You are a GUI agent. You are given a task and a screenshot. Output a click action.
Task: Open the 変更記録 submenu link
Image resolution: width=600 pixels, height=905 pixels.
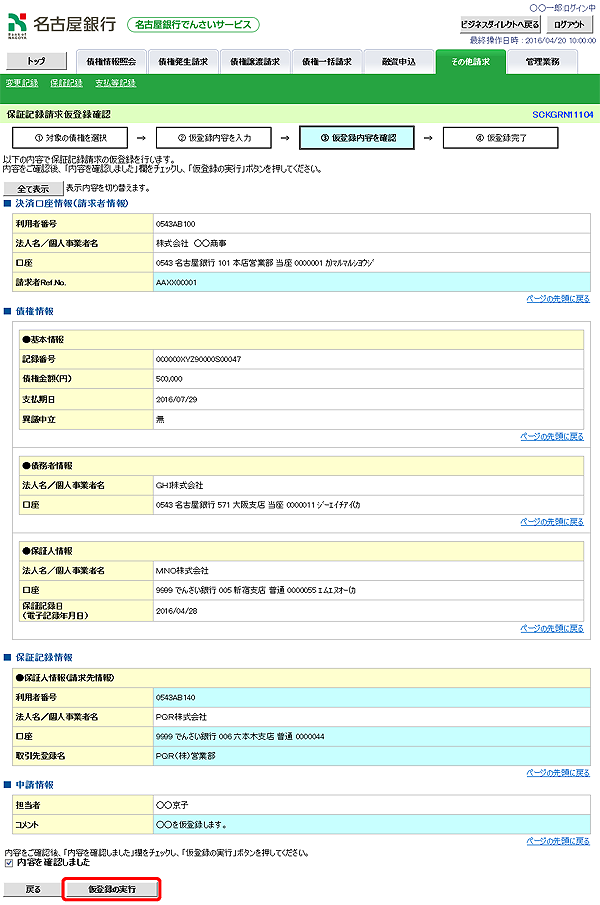point(22,83)
